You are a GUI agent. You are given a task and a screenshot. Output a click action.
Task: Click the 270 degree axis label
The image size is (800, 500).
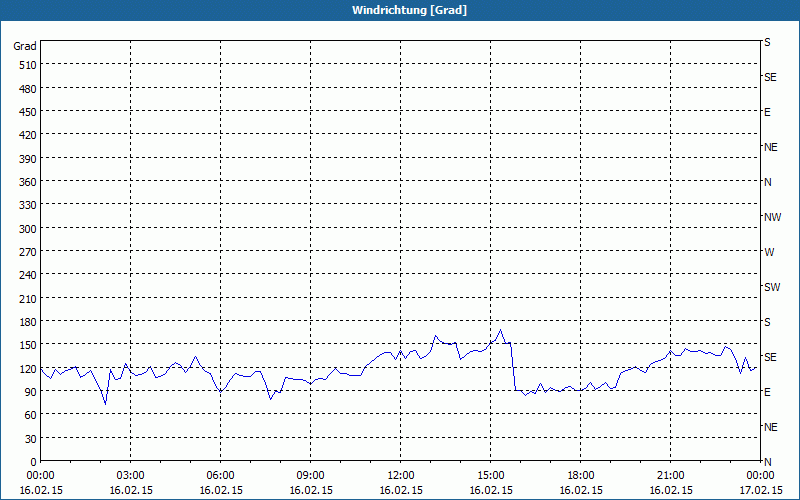(x=28, y=252)
